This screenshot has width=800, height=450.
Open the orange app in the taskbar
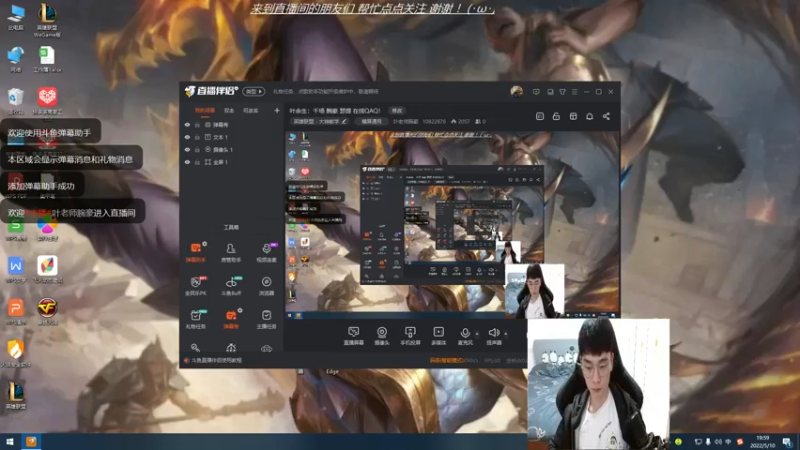31,442
